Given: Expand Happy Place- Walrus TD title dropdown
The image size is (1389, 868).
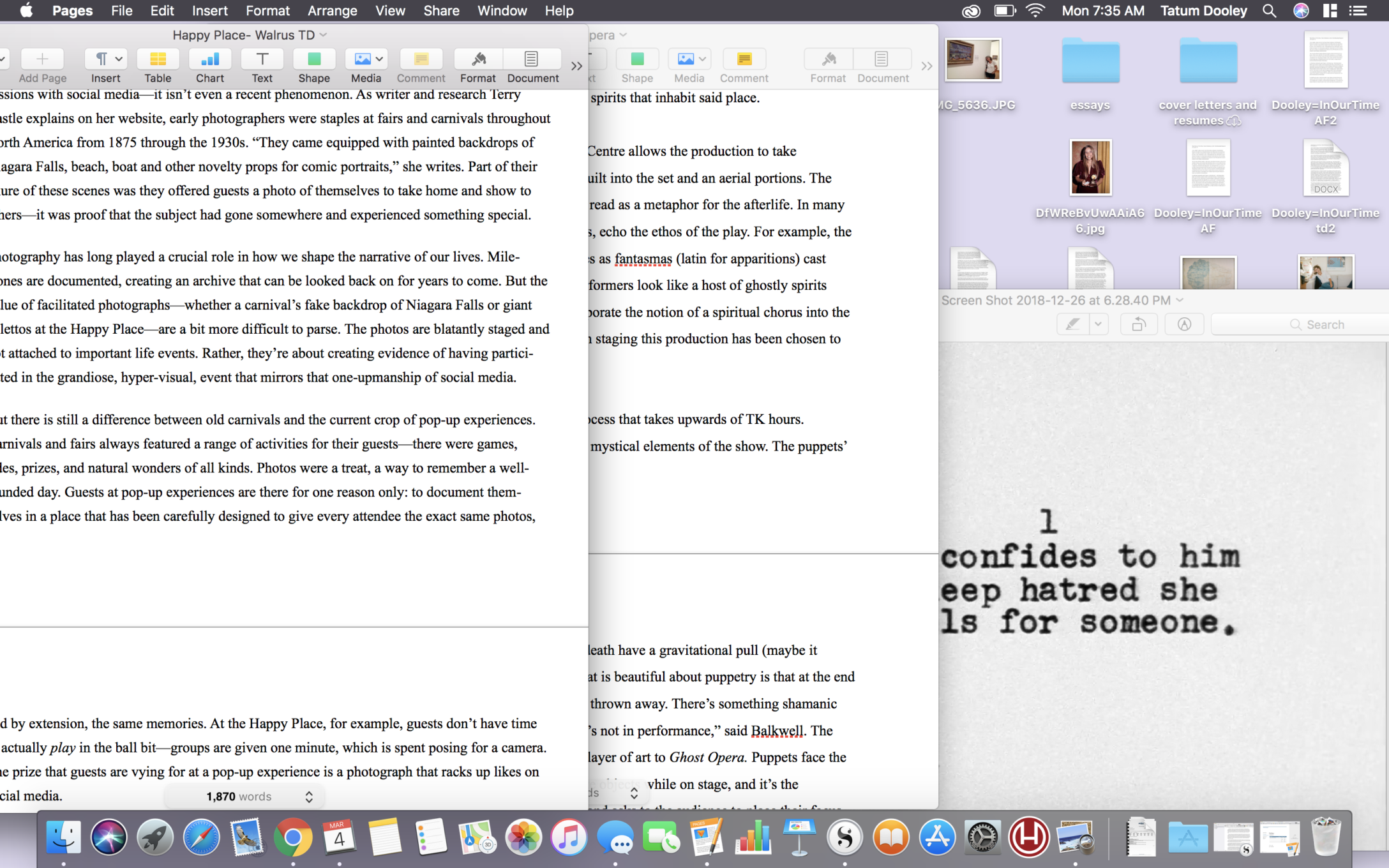Looking at the screenshot, I should tap(323, 35).
